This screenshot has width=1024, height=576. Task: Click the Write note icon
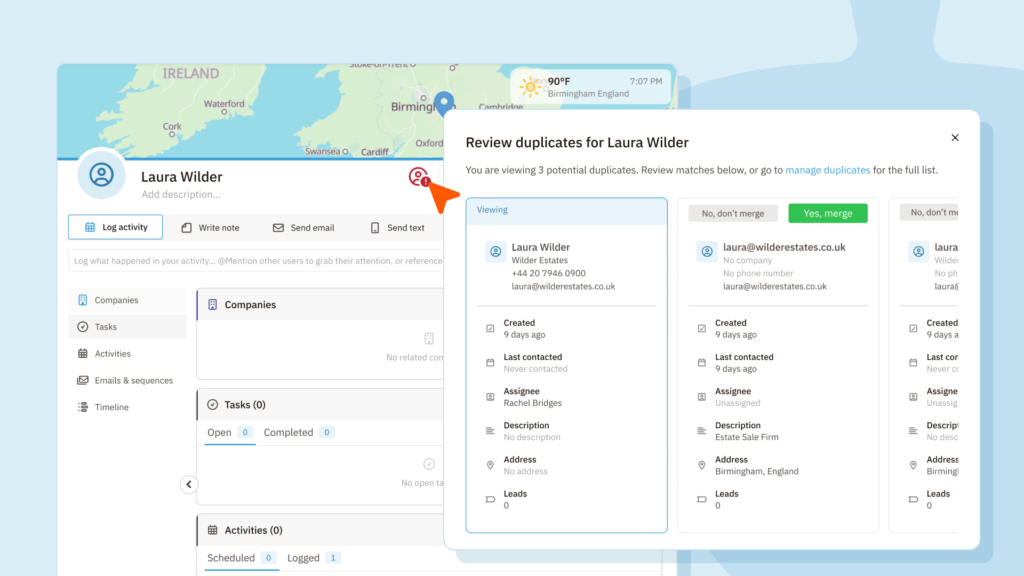click(x=187, y=228)
